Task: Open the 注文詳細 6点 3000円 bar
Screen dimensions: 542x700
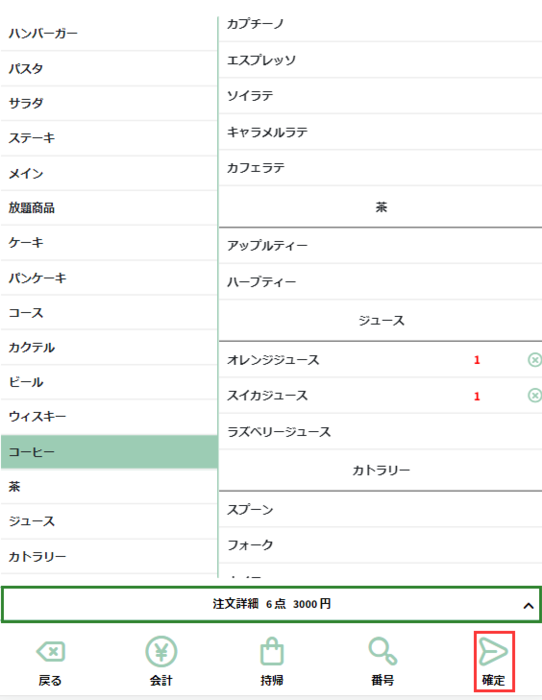Action: [x=271, y=604]
